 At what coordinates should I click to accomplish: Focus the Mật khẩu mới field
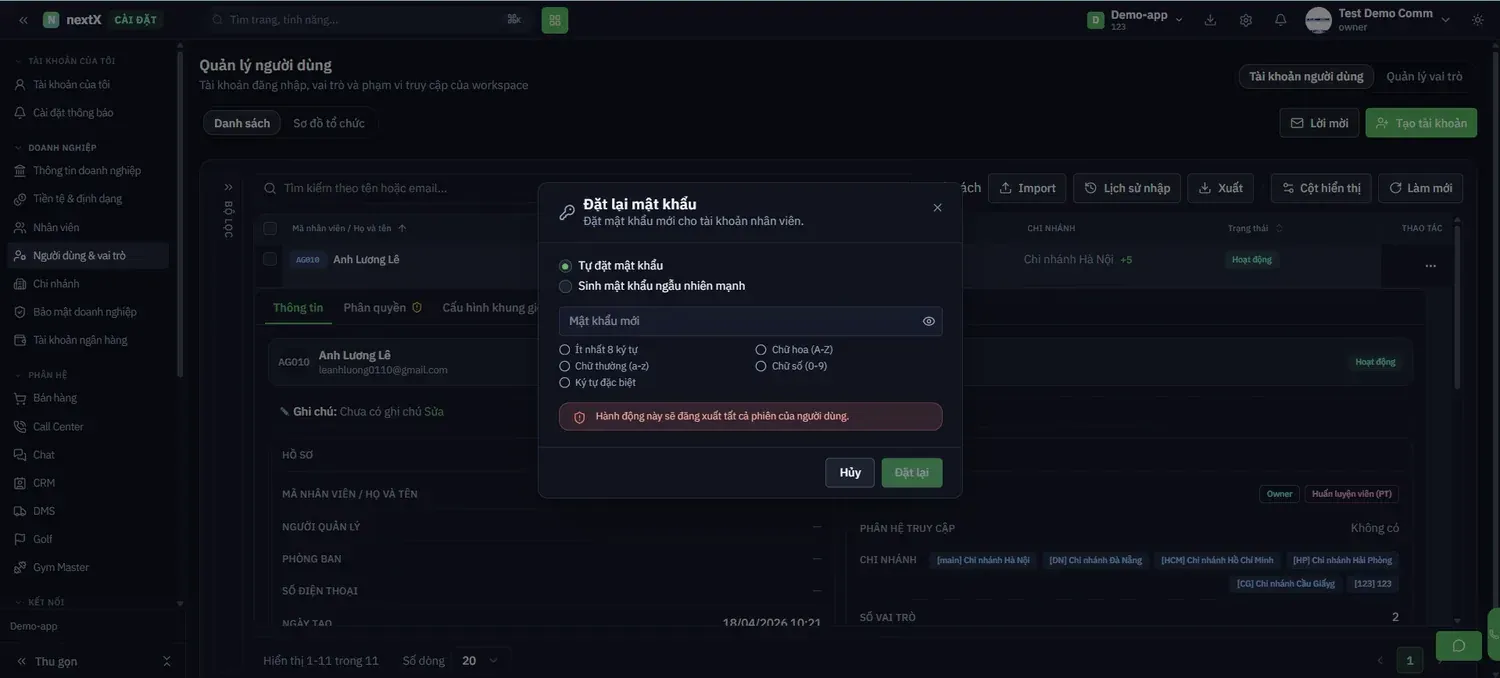750,321
